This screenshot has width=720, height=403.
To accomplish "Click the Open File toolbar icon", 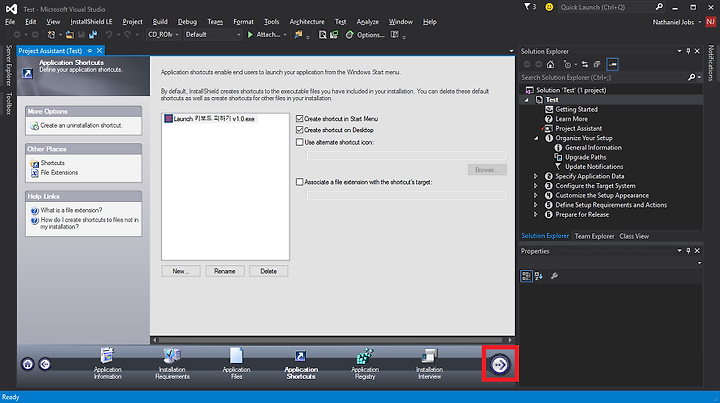I will point(70,34).
